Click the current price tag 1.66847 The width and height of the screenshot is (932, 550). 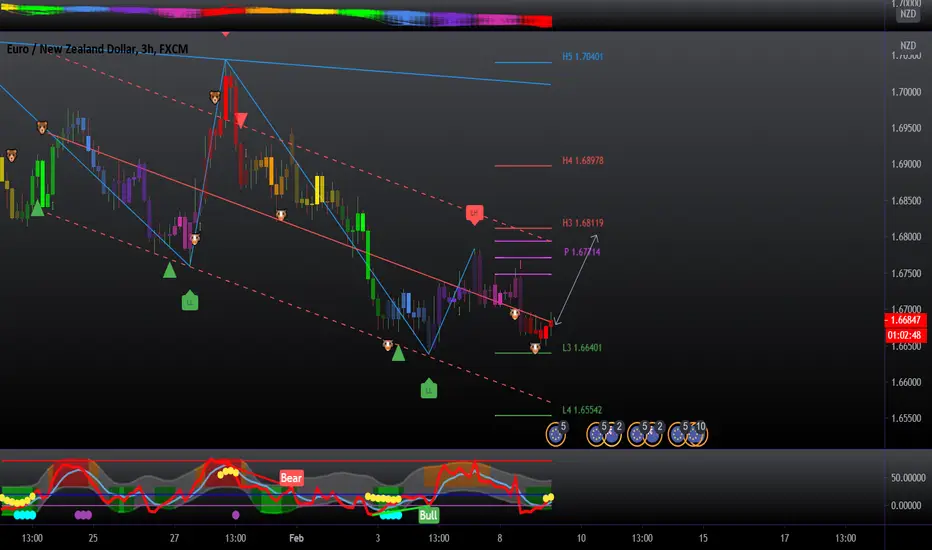pyautogui.click(x=905, y=320)
